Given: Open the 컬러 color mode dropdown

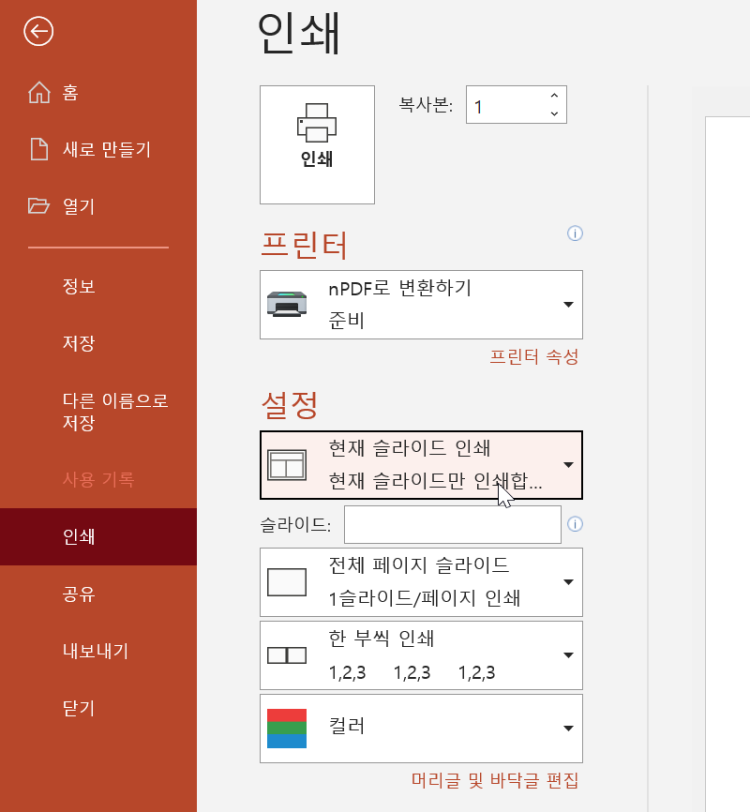Looking at the screenshot, I should [421, 728].
